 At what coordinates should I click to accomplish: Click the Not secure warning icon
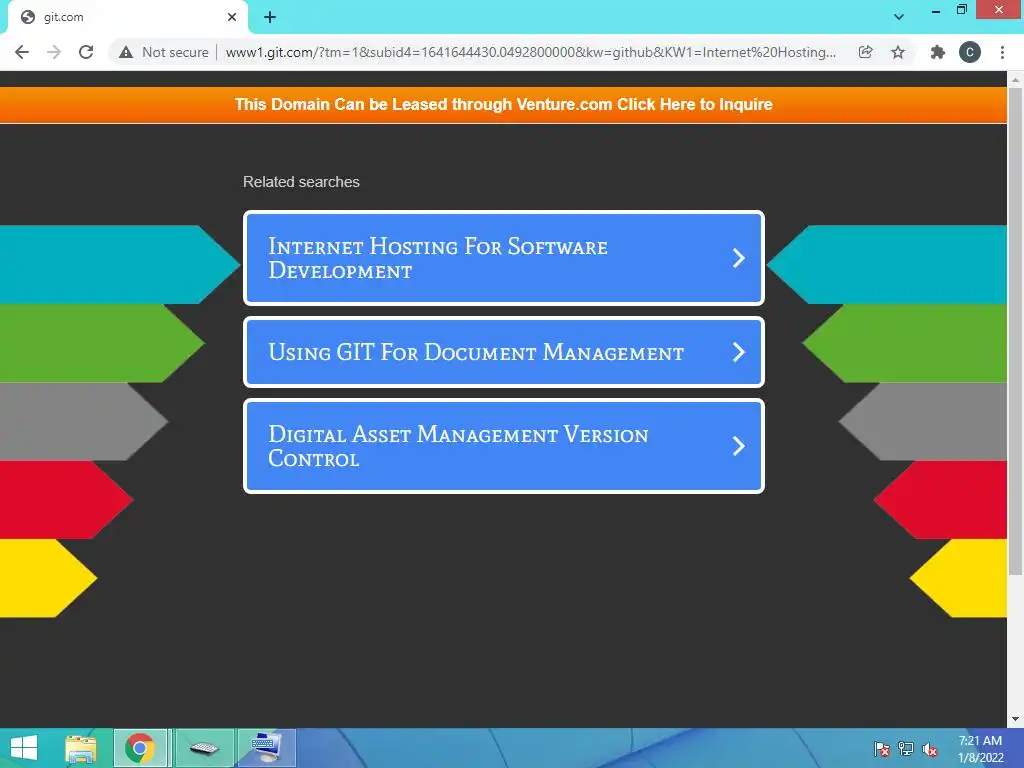point(126,52)
